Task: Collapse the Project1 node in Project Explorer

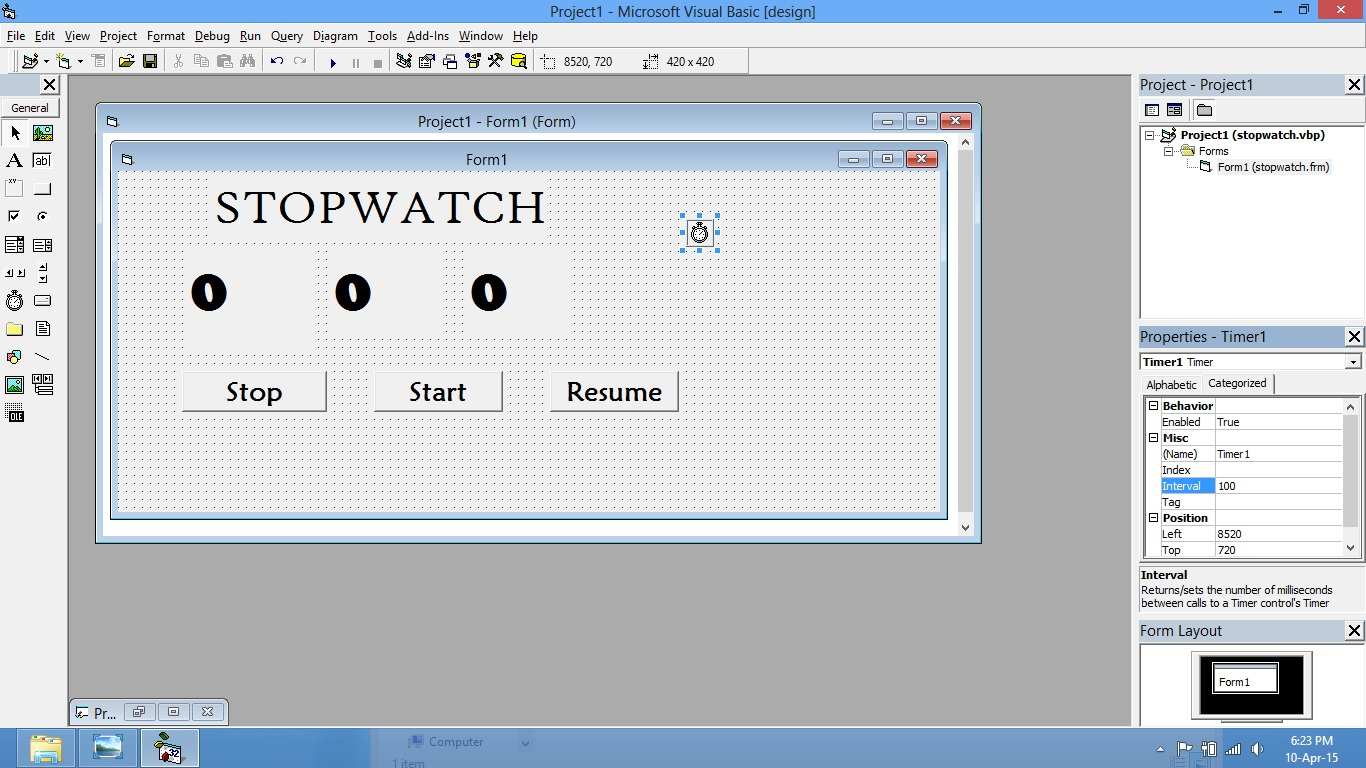Action: click(1147, 134)
